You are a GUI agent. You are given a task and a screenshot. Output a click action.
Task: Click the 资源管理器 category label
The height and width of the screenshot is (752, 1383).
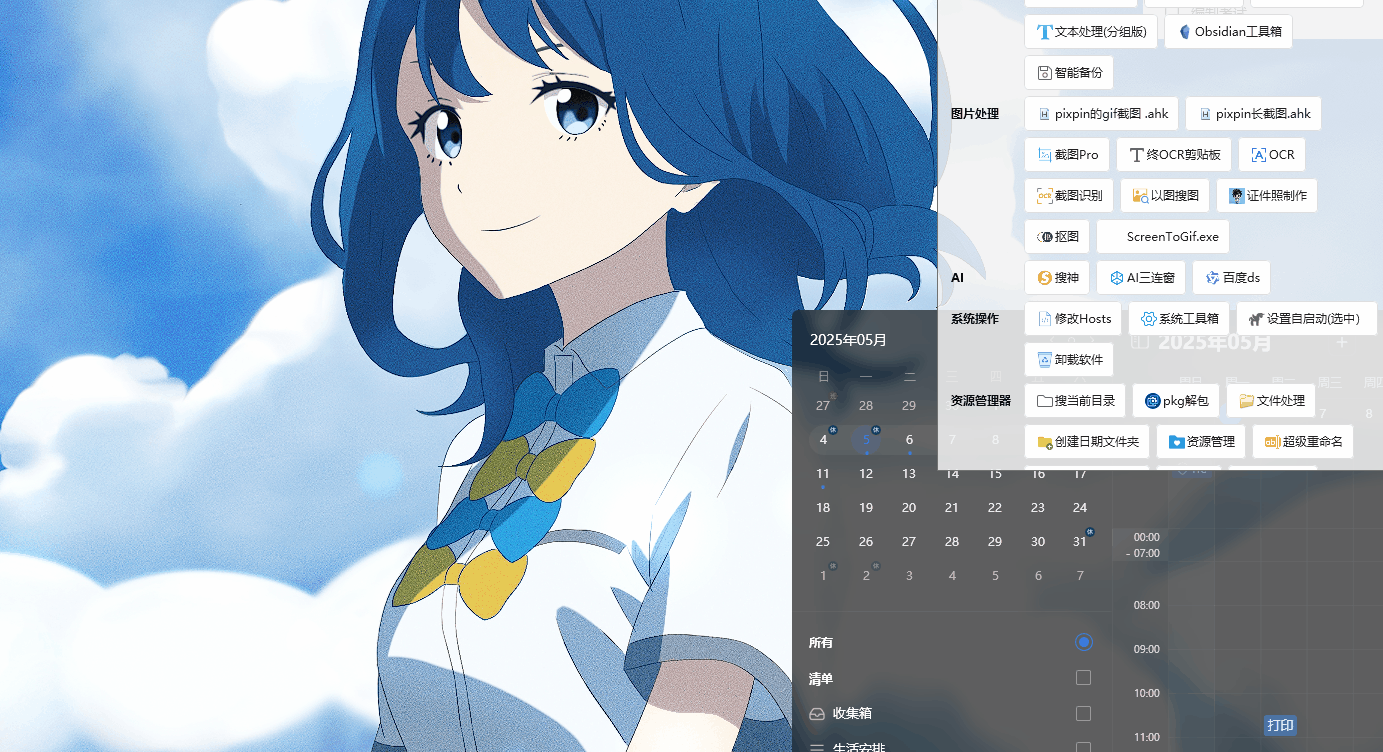click(x=981, y=401)
